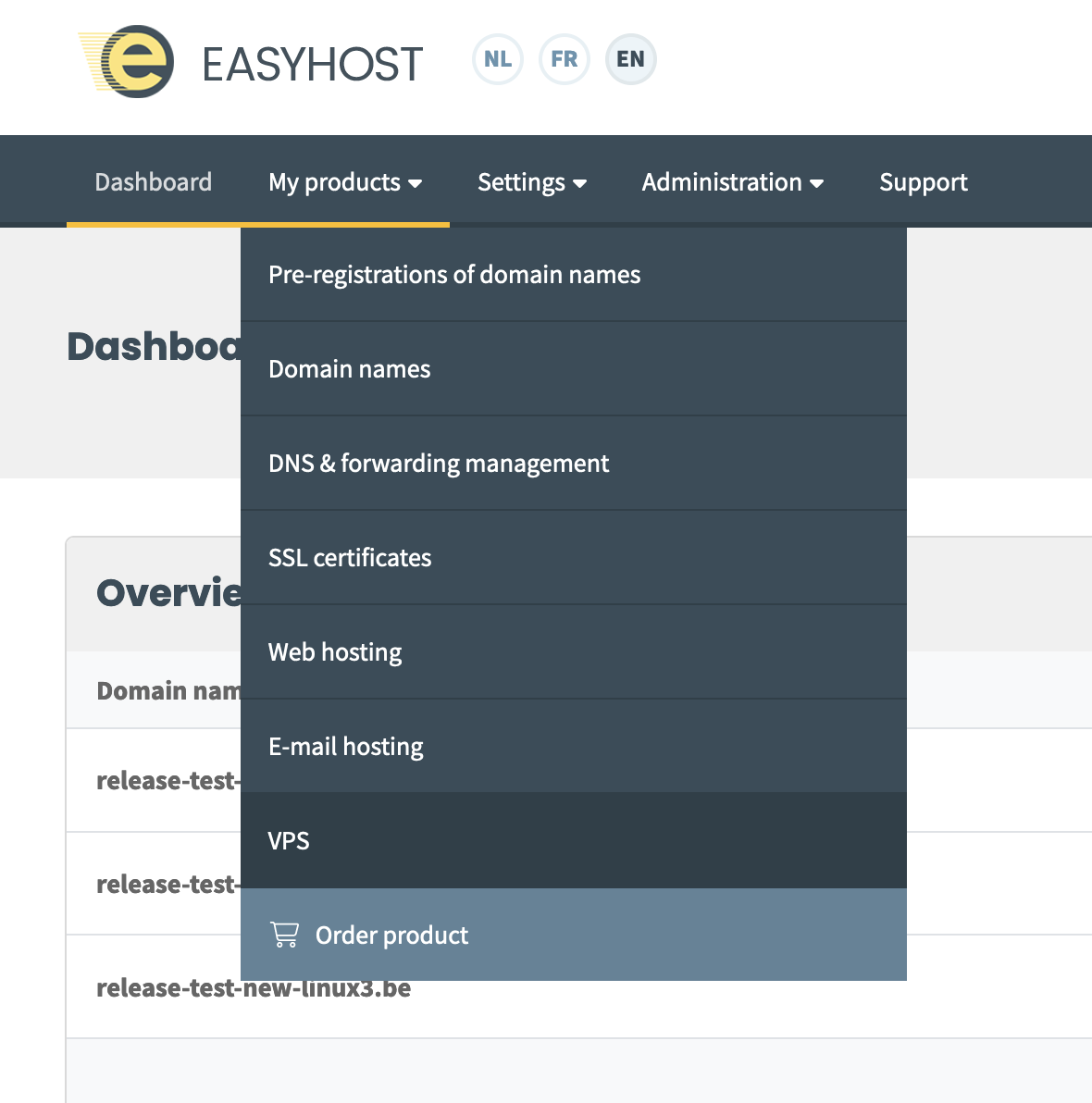The image size is (1092, 1103).
Task: Click the Easyhost logo icon
Action: pyautogui.click(x=130, y=62)
